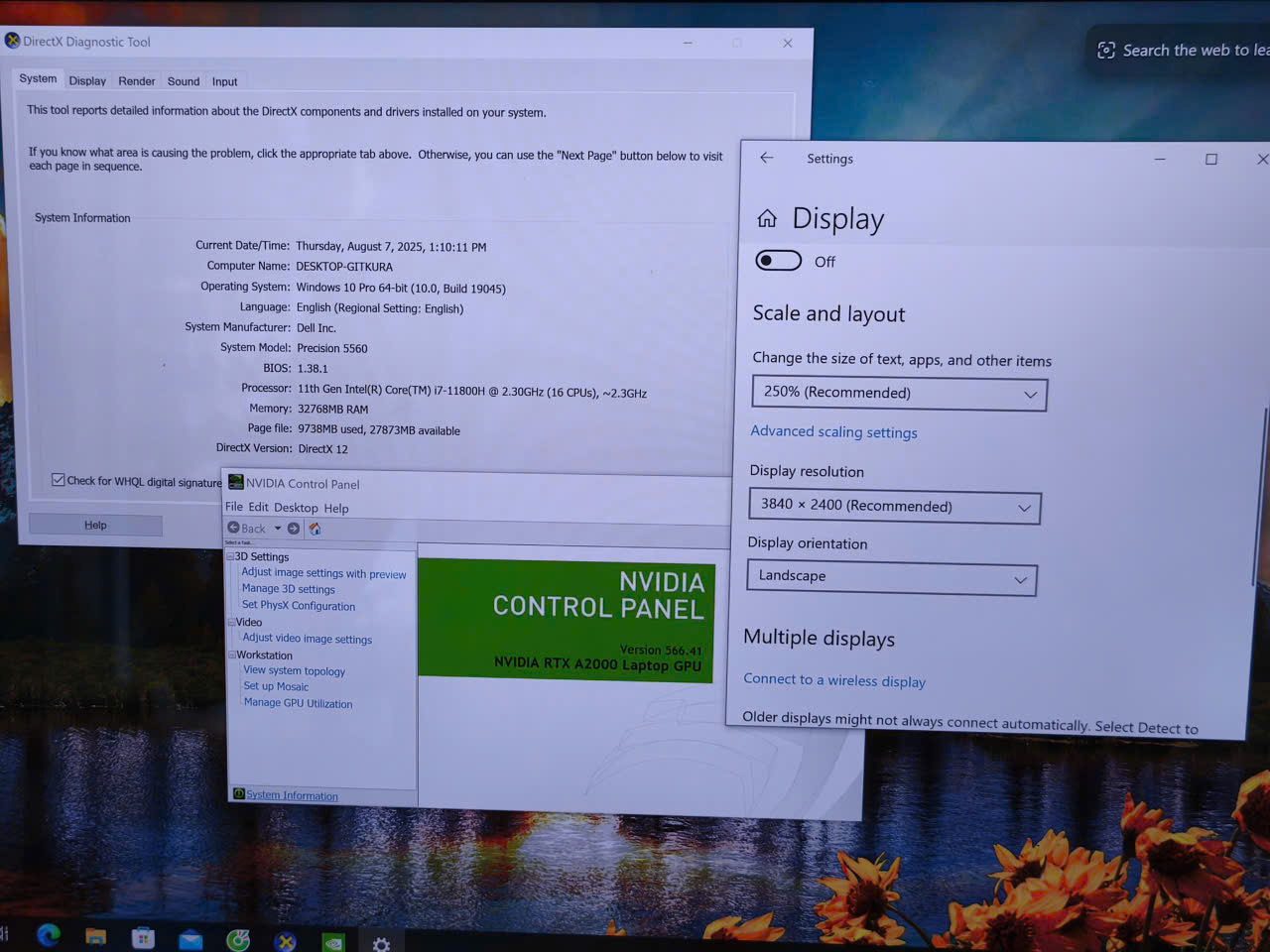Select View system topology

point(295,670)
